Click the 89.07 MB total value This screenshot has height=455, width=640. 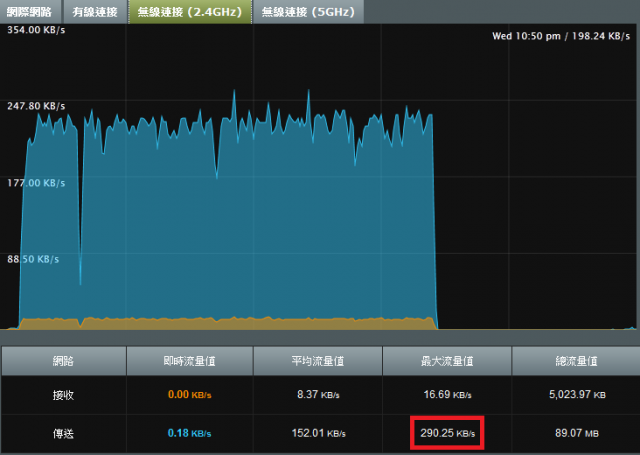point(577,433)
